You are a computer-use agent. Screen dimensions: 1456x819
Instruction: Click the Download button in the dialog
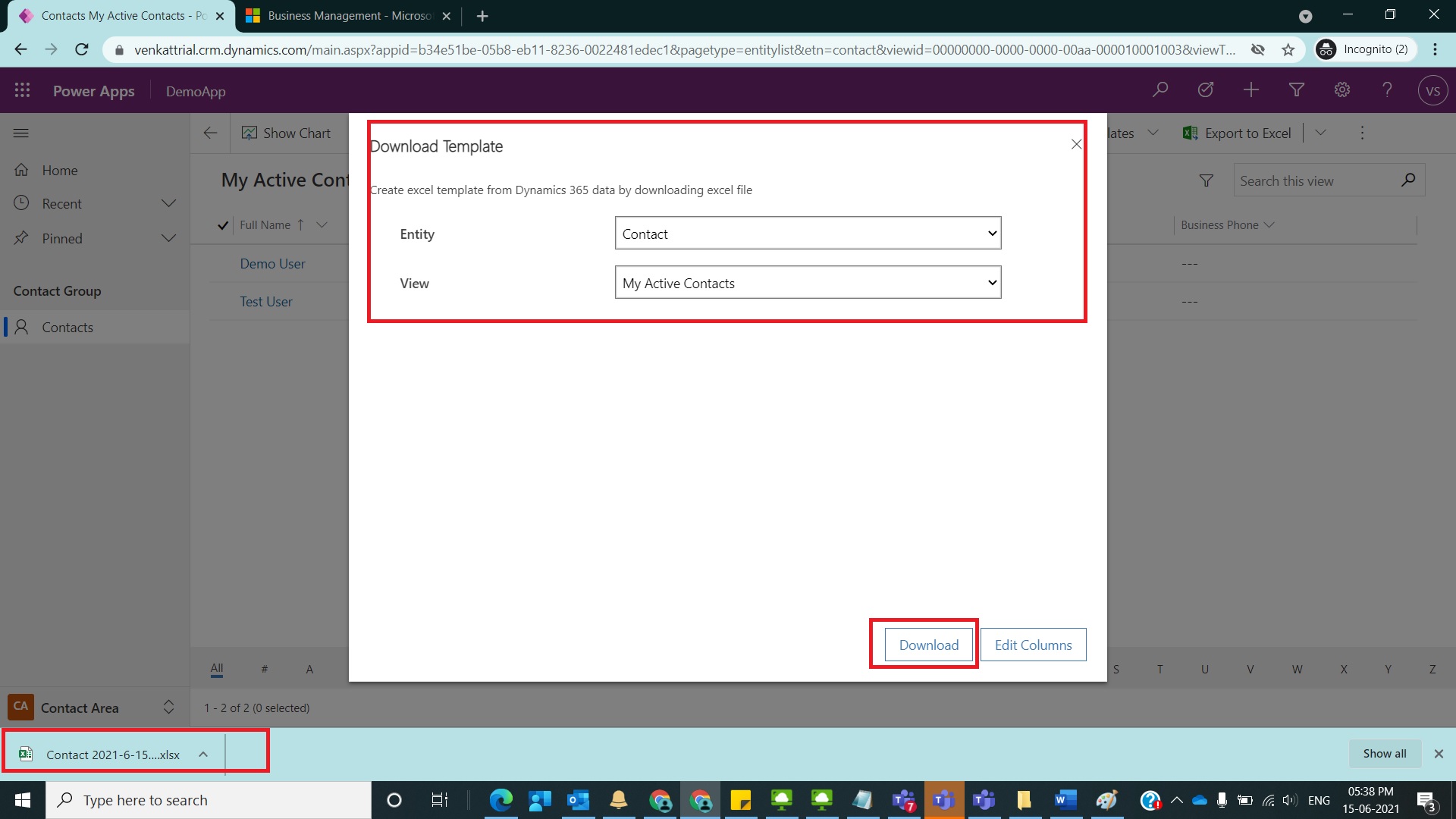click(927, 644)
